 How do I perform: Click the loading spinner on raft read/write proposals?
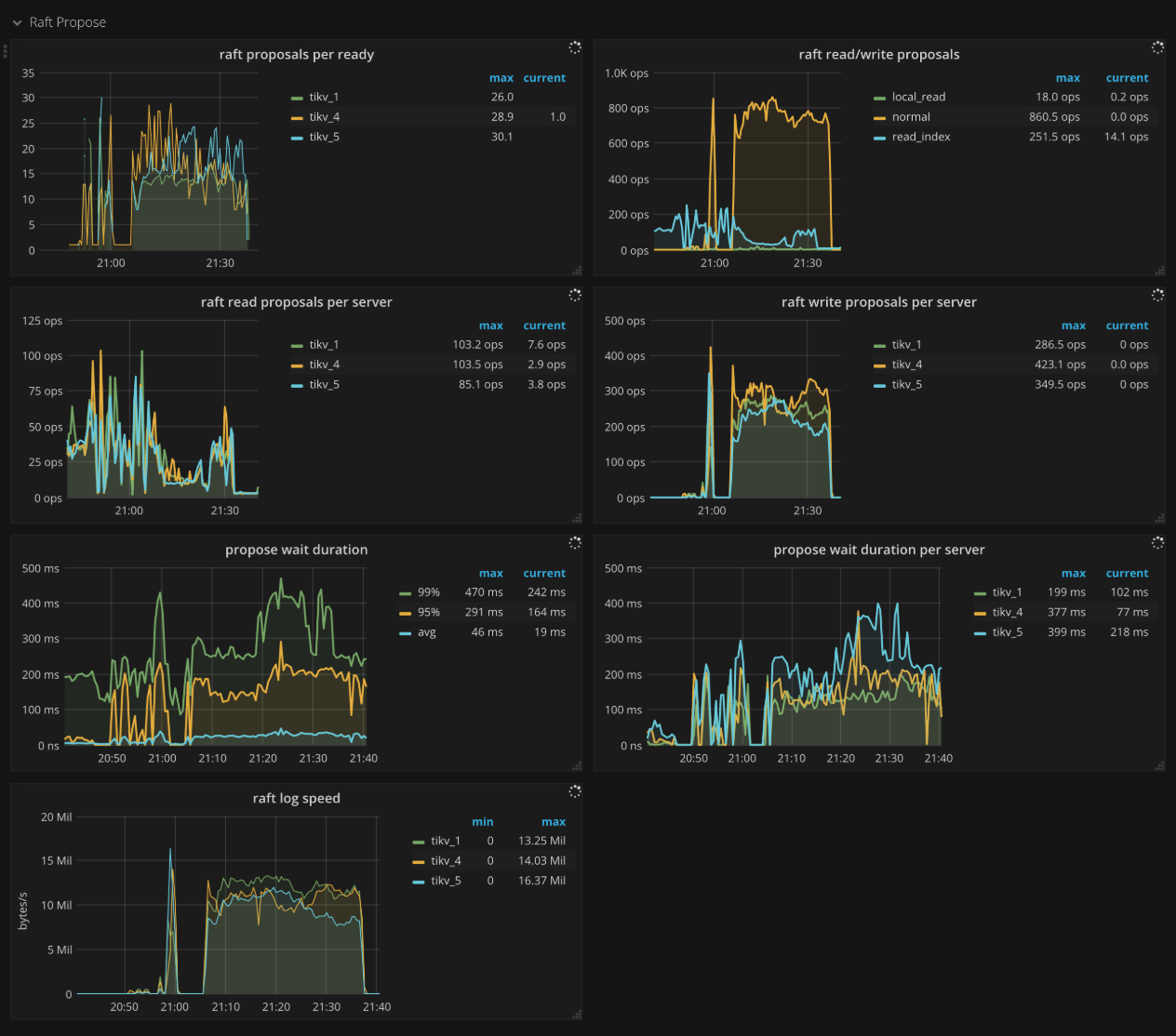[1157, 47]
